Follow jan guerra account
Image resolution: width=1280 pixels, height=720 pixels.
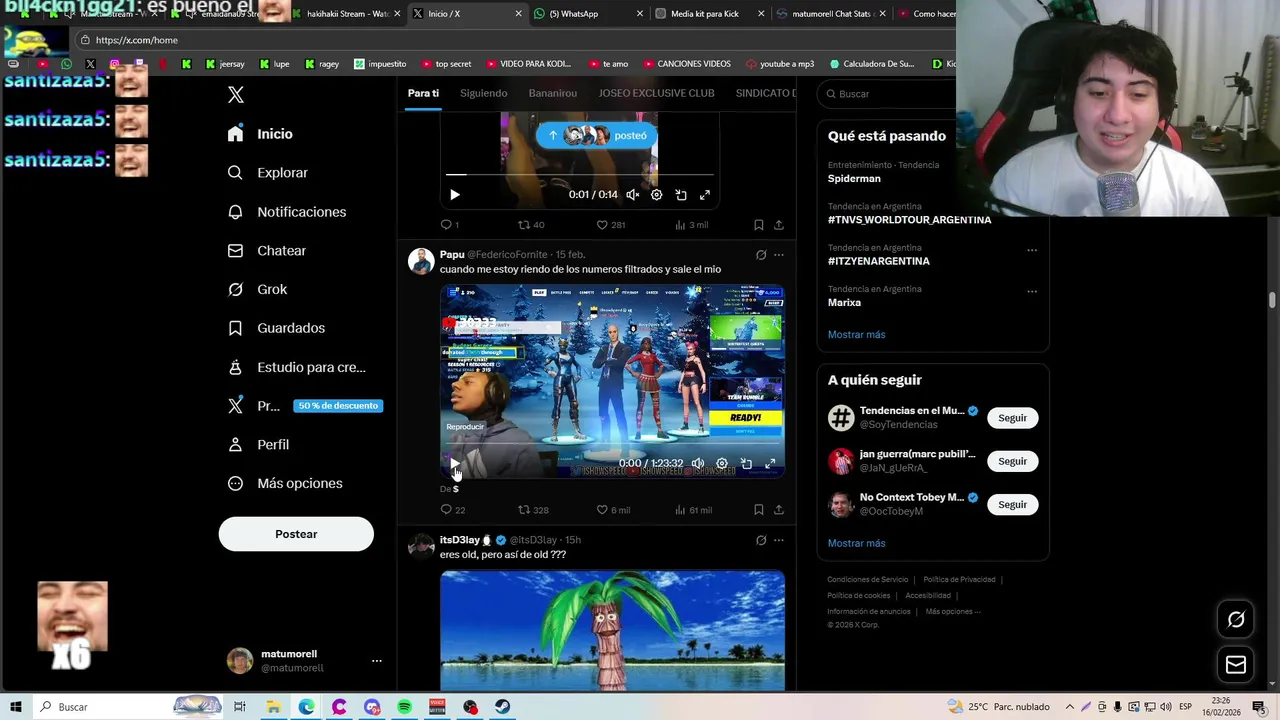[1012, 461]
